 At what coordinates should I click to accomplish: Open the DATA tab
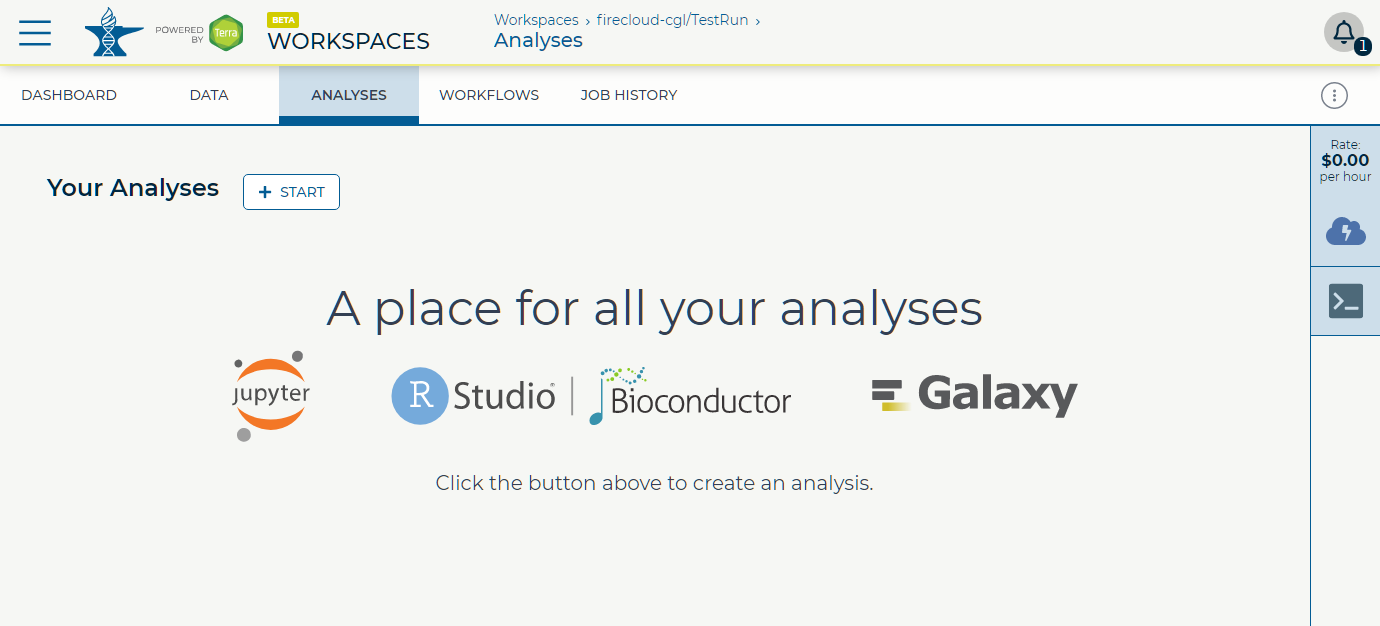(x=208, y=94)
